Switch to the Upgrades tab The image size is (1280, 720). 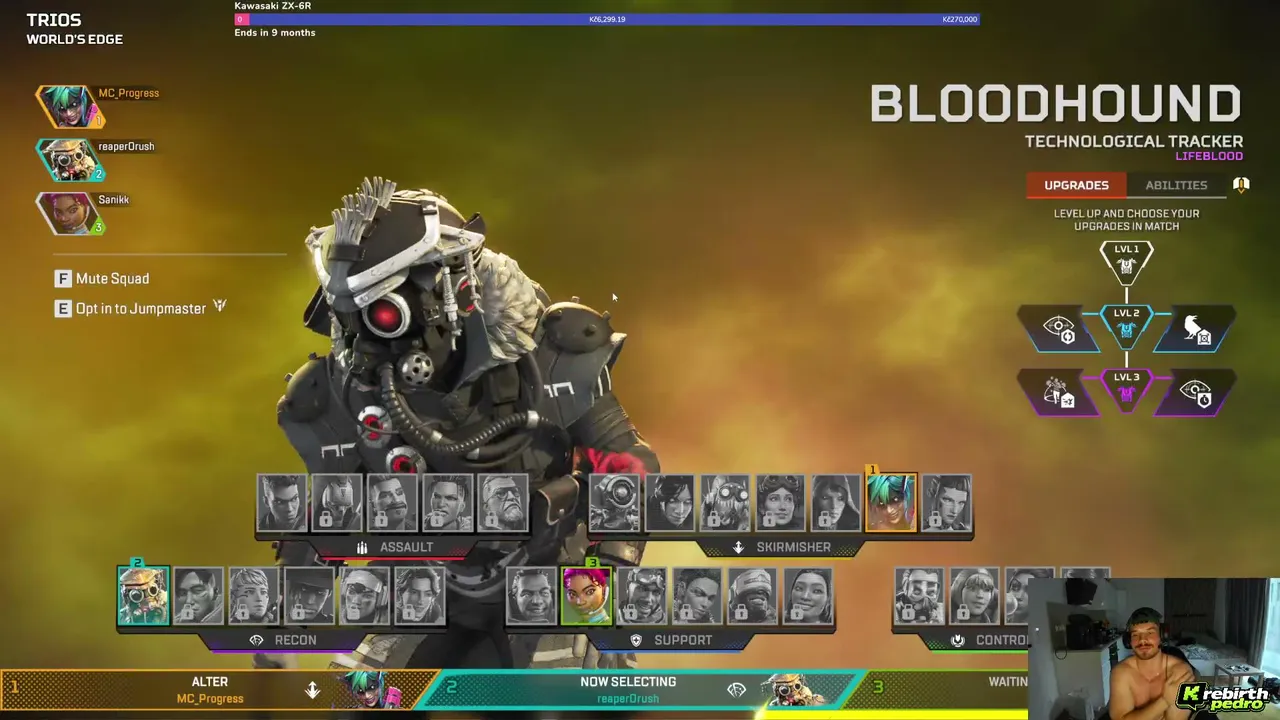(1076, 185)
